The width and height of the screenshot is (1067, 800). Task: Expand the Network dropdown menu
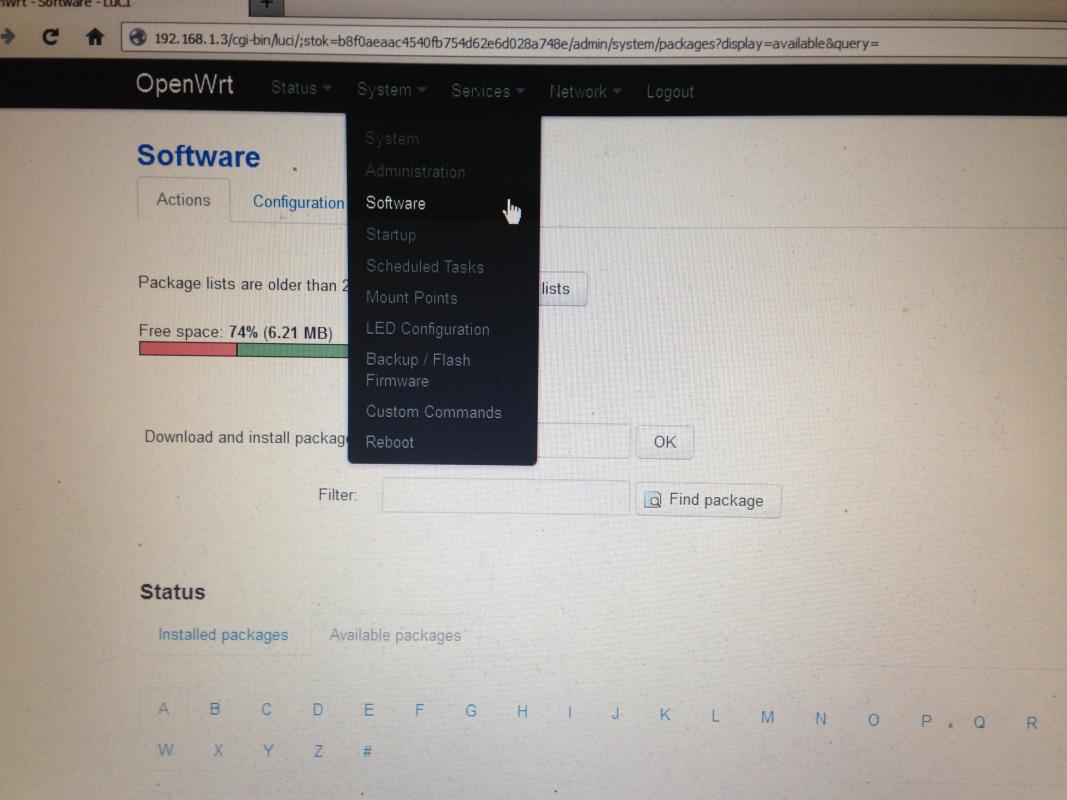pos(585,91)
